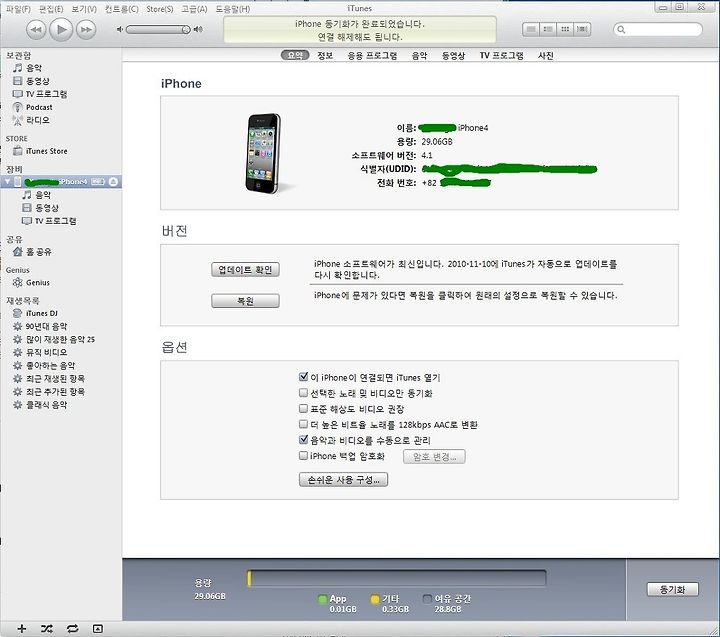The width and height of the screenshot is (720, 637).
Task: Open library TV 프로그램 icon
Action: (x=40, y=94)
